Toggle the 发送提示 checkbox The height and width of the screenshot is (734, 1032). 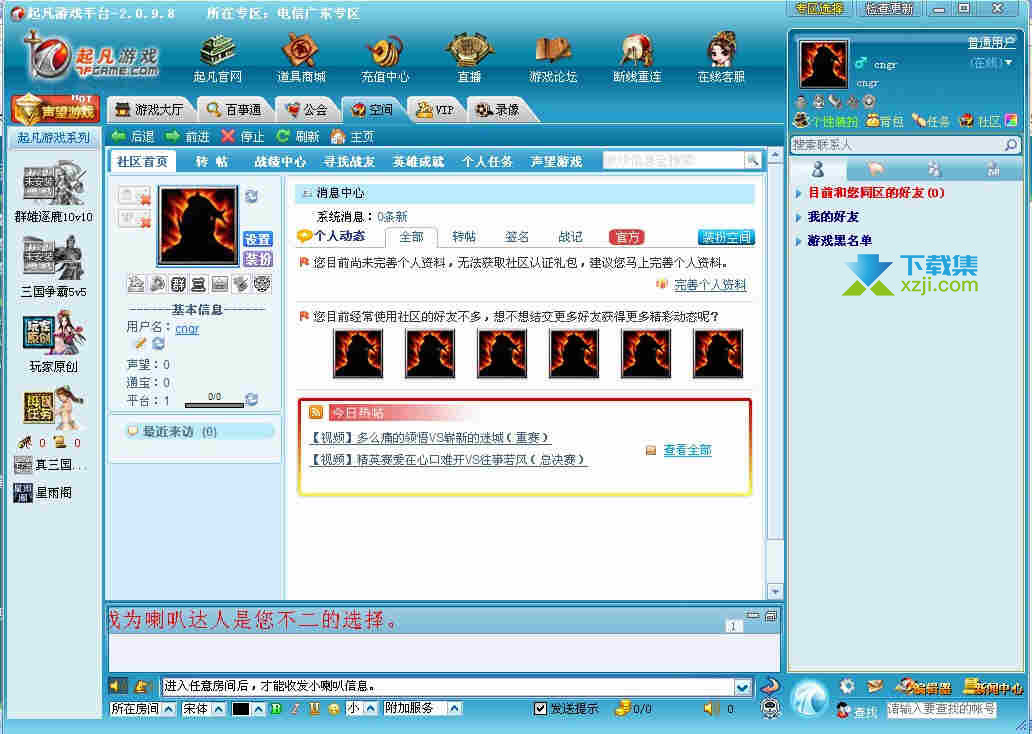point(540,708)
